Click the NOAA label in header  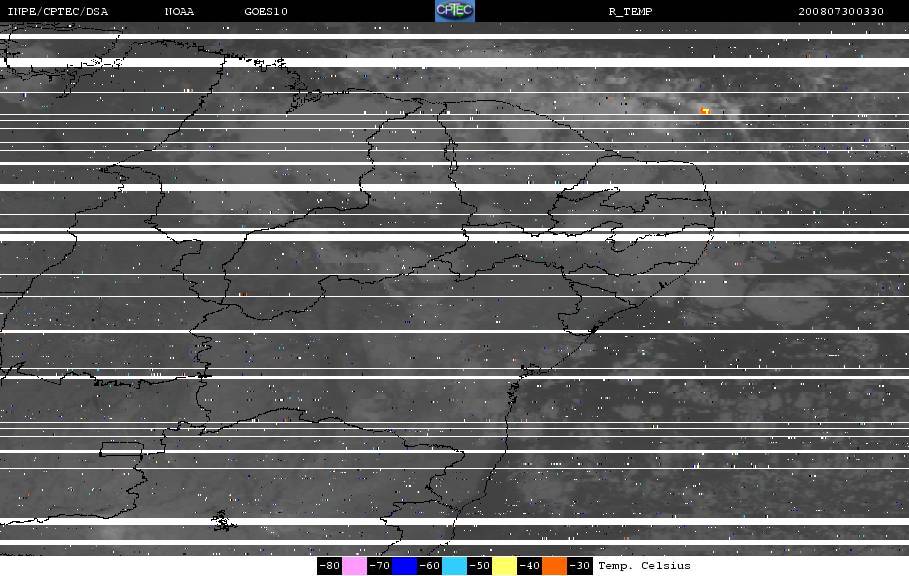pos(179,12)
